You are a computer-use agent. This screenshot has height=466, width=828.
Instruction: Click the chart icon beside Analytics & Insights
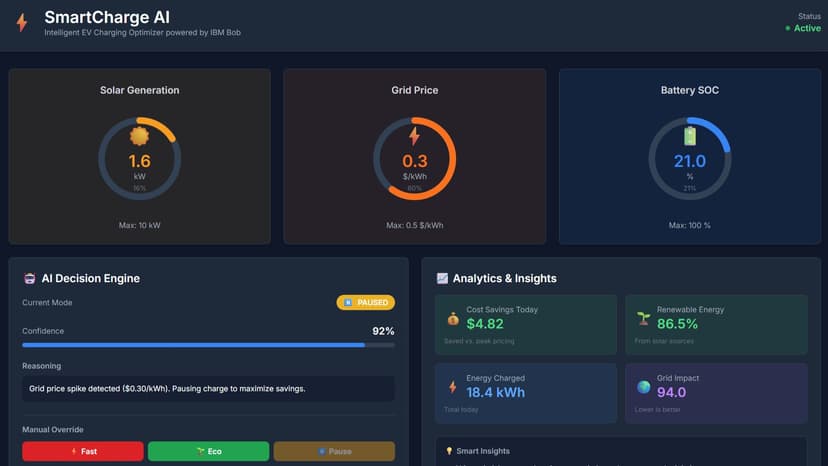442,278
